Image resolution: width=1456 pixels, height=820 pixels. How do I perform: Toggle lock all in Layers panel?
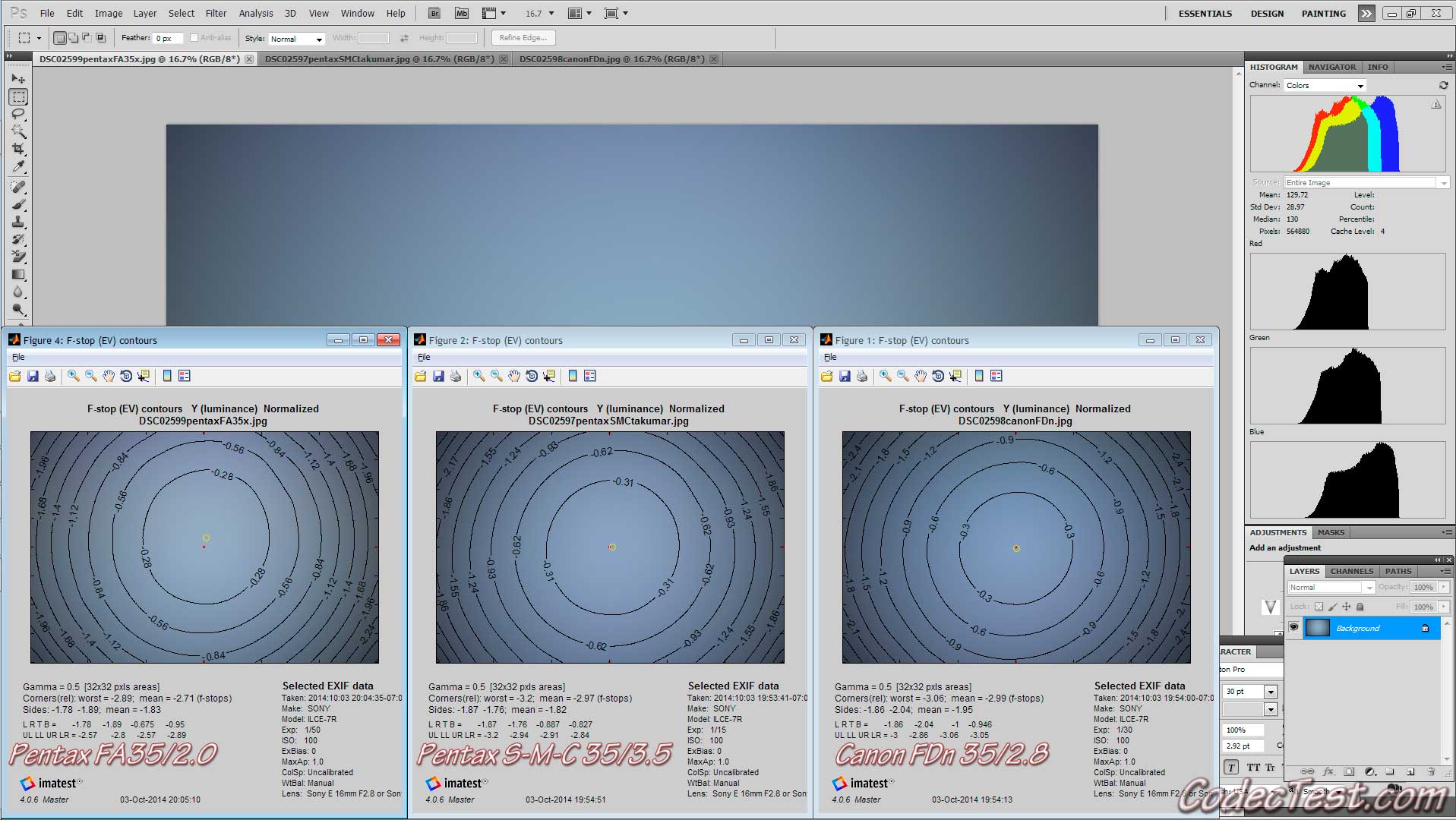[1360, 607]
